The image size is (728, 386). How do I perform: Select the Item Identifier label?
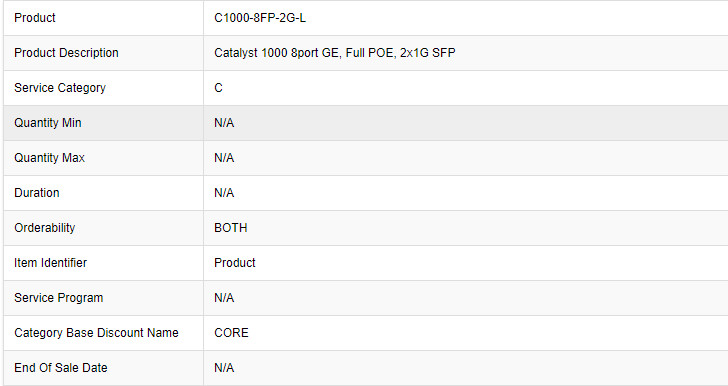(51, 263)
